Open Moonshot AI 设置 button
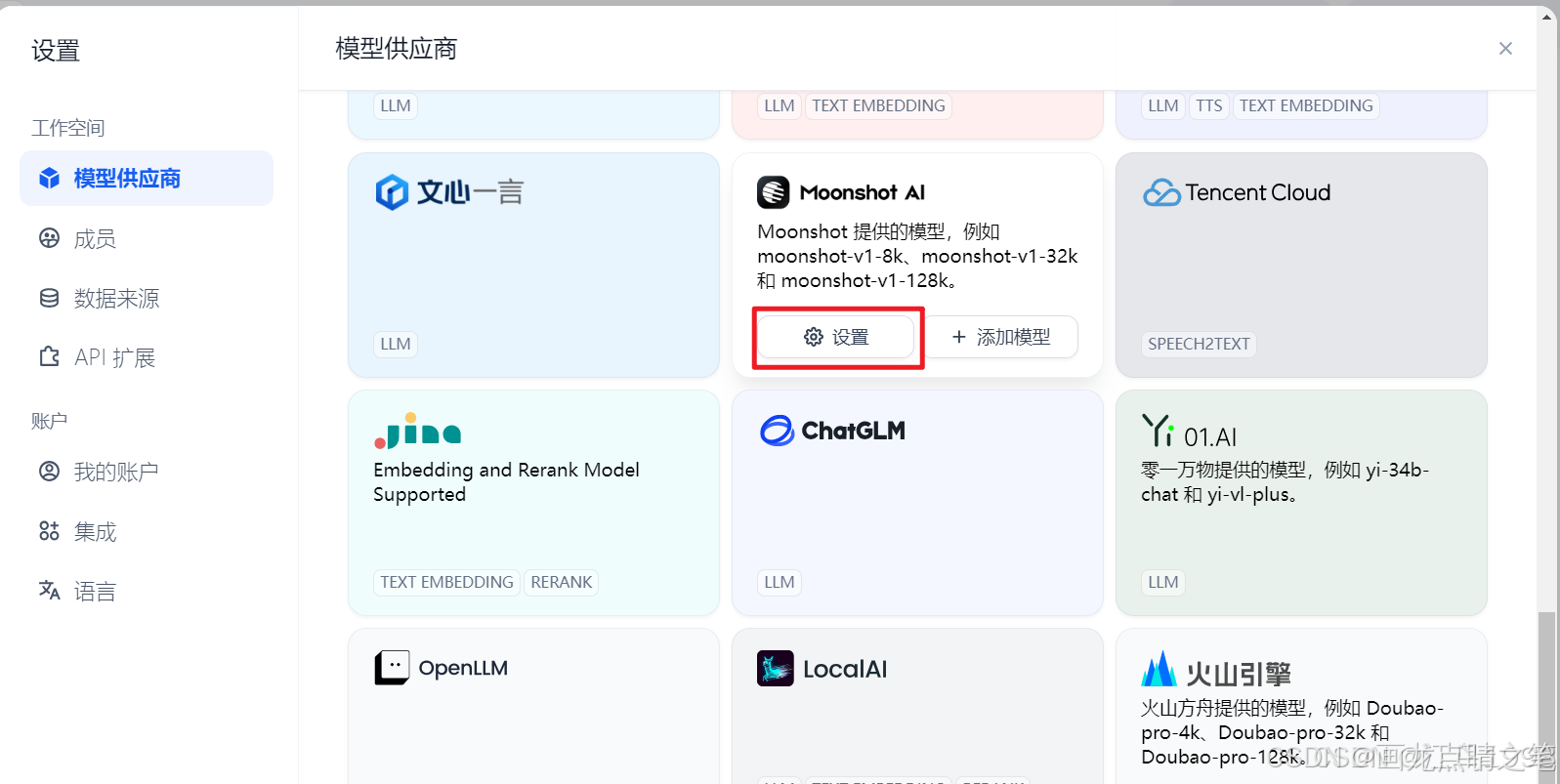This screenshot has width=1560, height=784. click(x=836, y=337)
